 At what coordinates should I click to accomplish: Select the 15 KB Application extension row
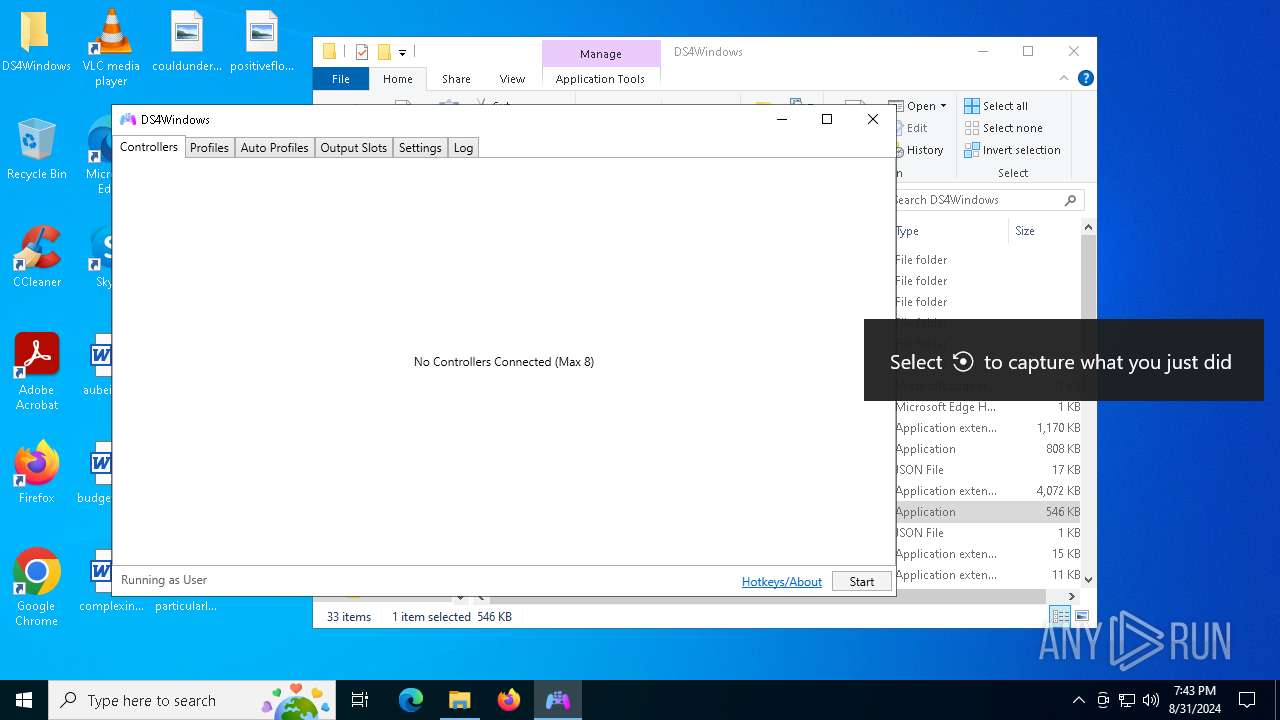pos(988,554)
